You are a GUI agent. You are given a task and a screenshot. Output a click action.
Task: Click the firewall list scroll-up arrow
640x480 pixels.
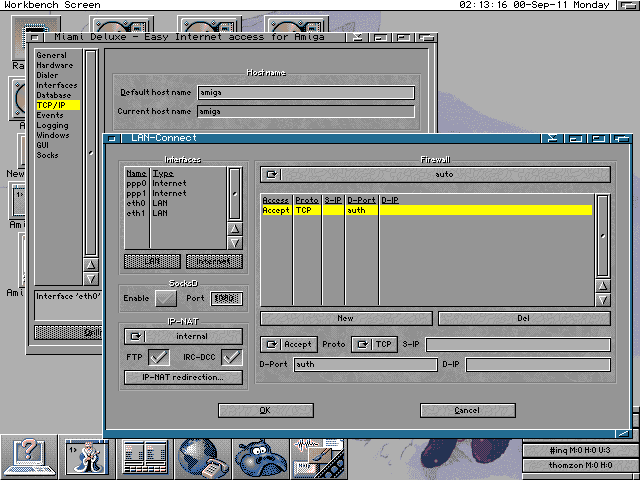[x=602, y=285]
